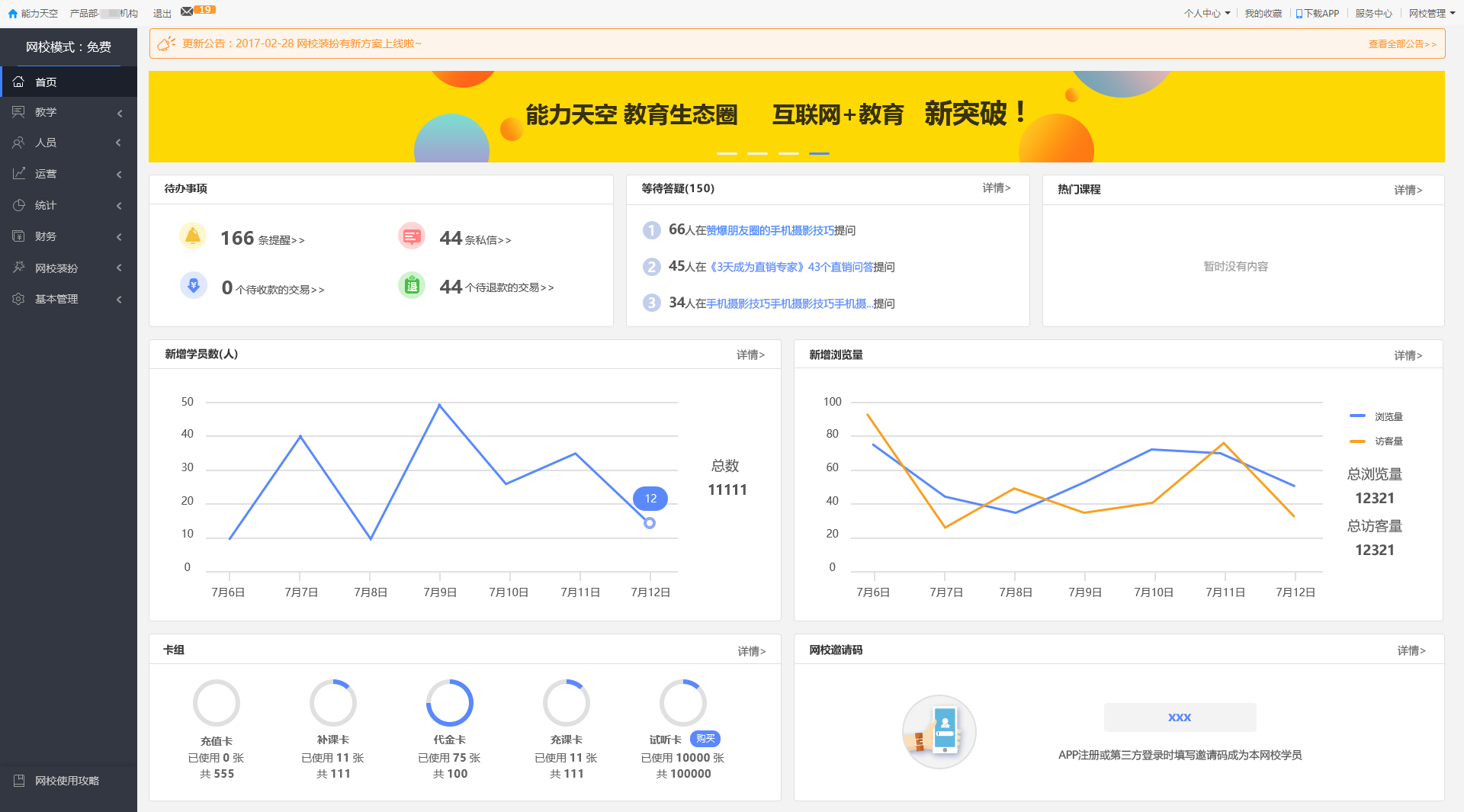Select the fourth banner carousel indicator
This screenshot has height=812, width=1464.
click(819, 153)
